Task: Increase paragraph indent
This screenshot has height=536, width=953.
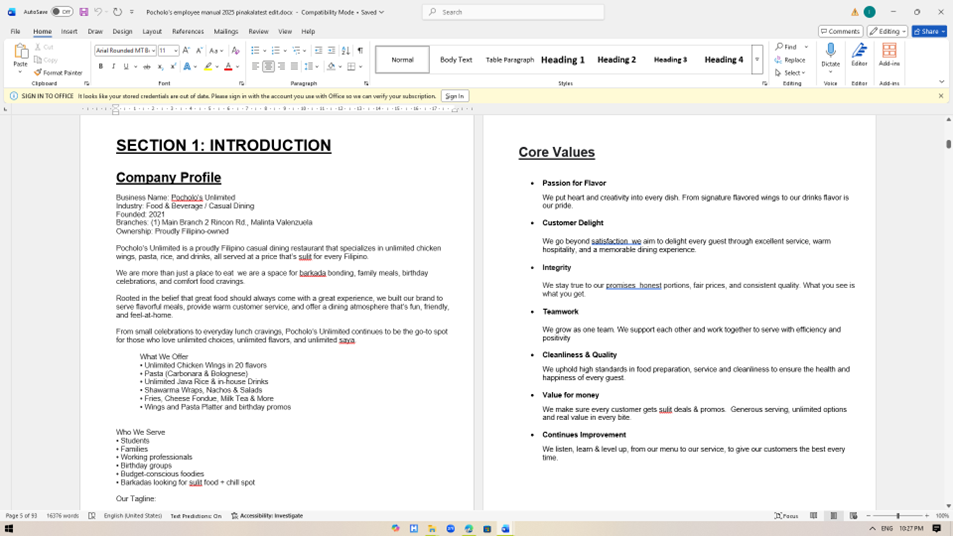Action: [x=331, y=50]
